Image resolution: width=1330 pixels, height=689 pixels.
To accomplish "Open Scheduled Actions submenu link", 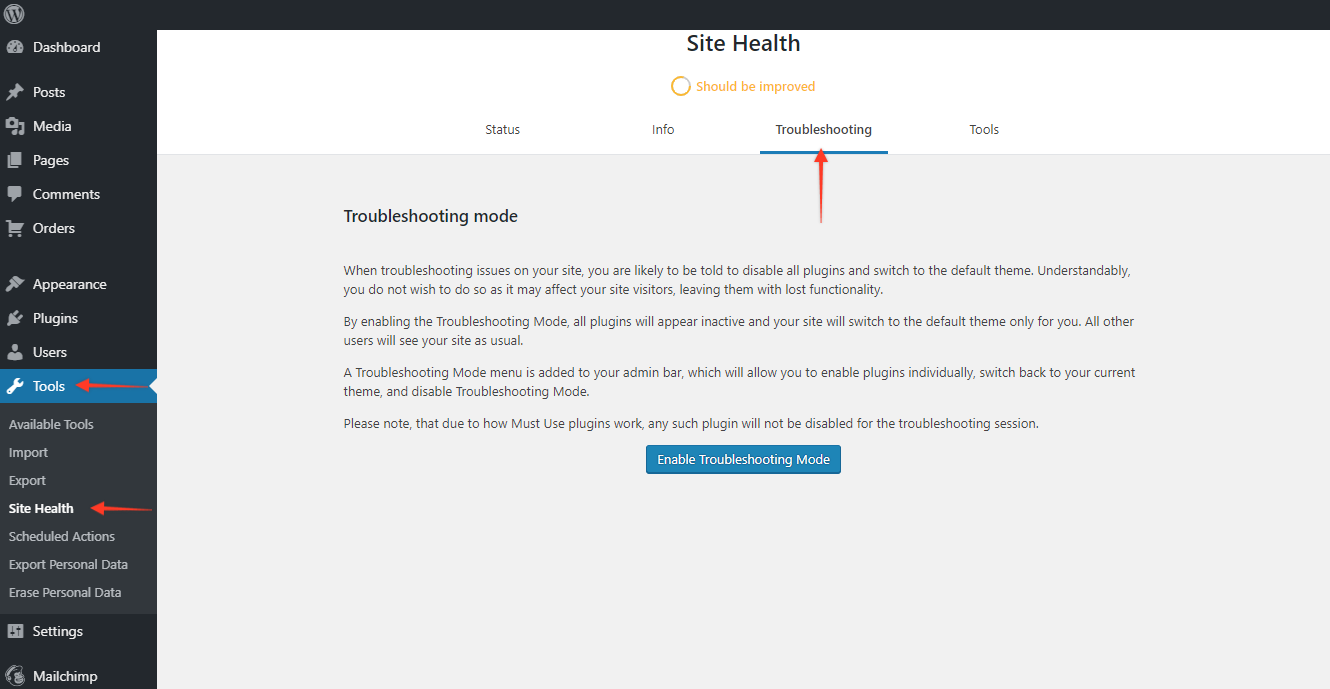I will coord(62,536).
